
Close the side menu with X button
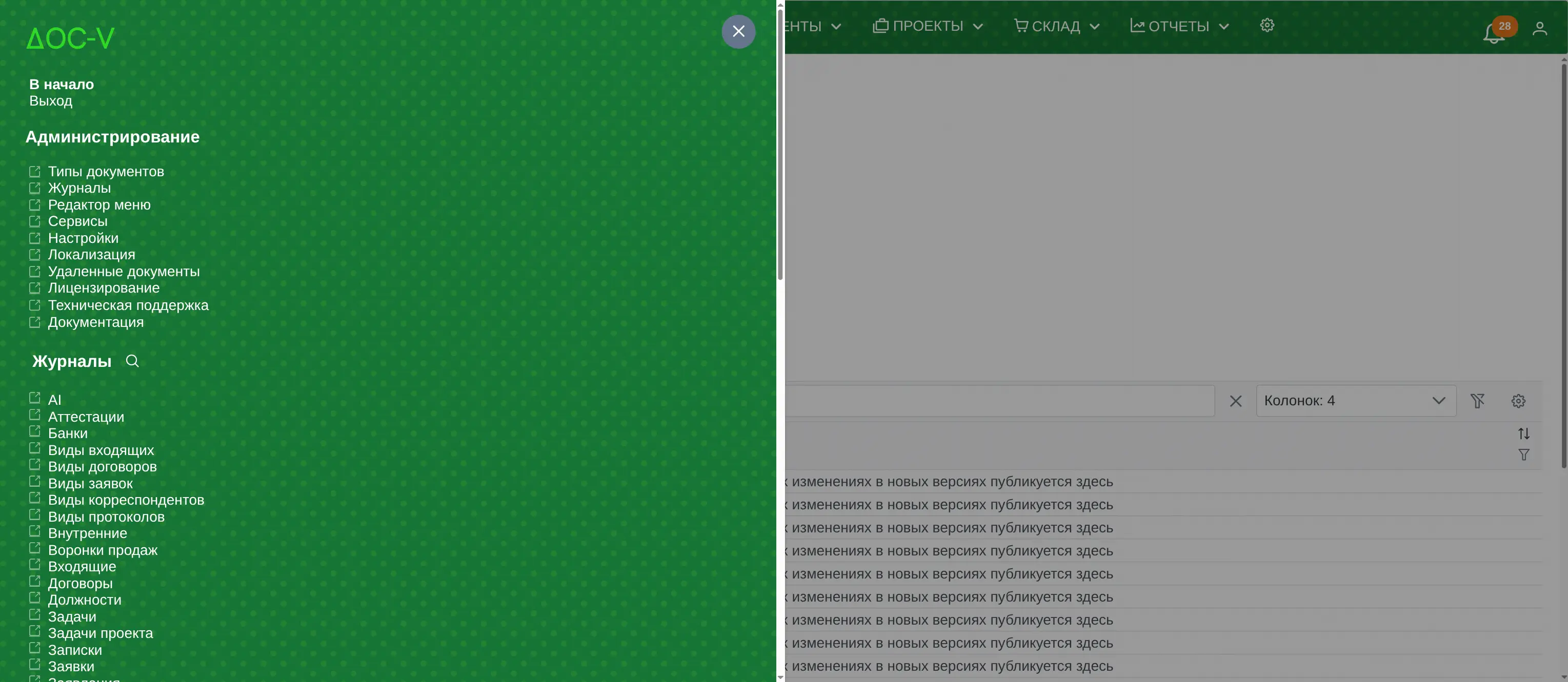738,32
